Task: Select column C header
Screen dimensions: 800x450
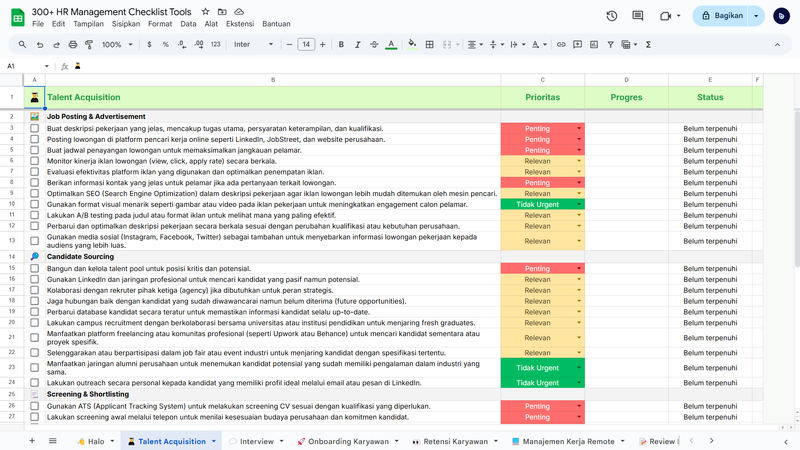Action: [x=542, y=80]
